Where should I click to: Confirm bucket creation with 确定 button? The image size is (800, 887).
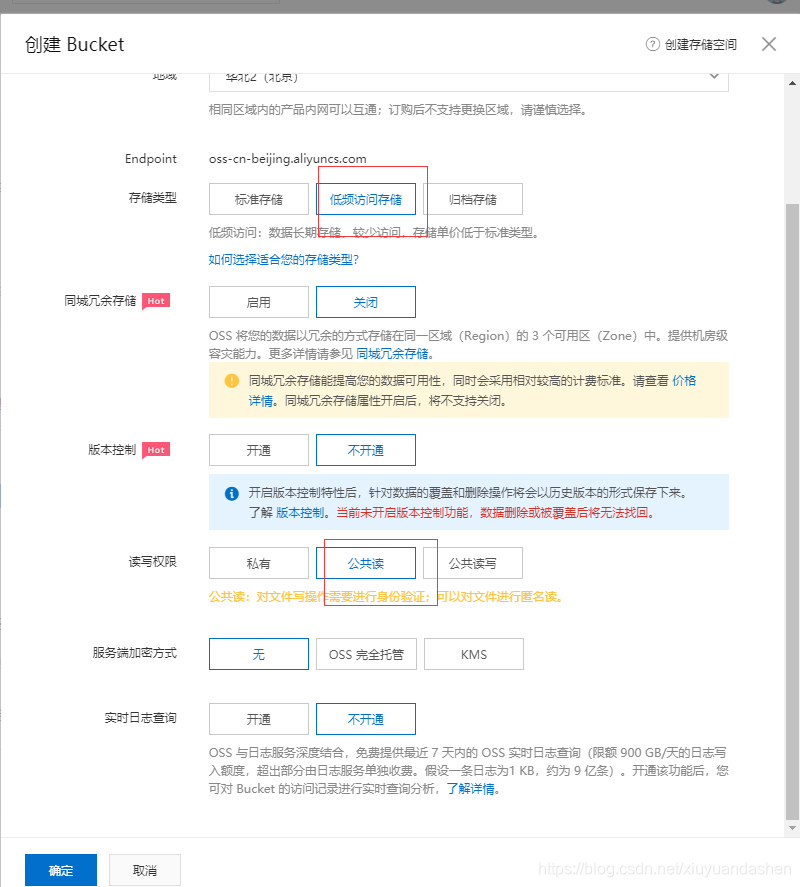pos(60,870)
